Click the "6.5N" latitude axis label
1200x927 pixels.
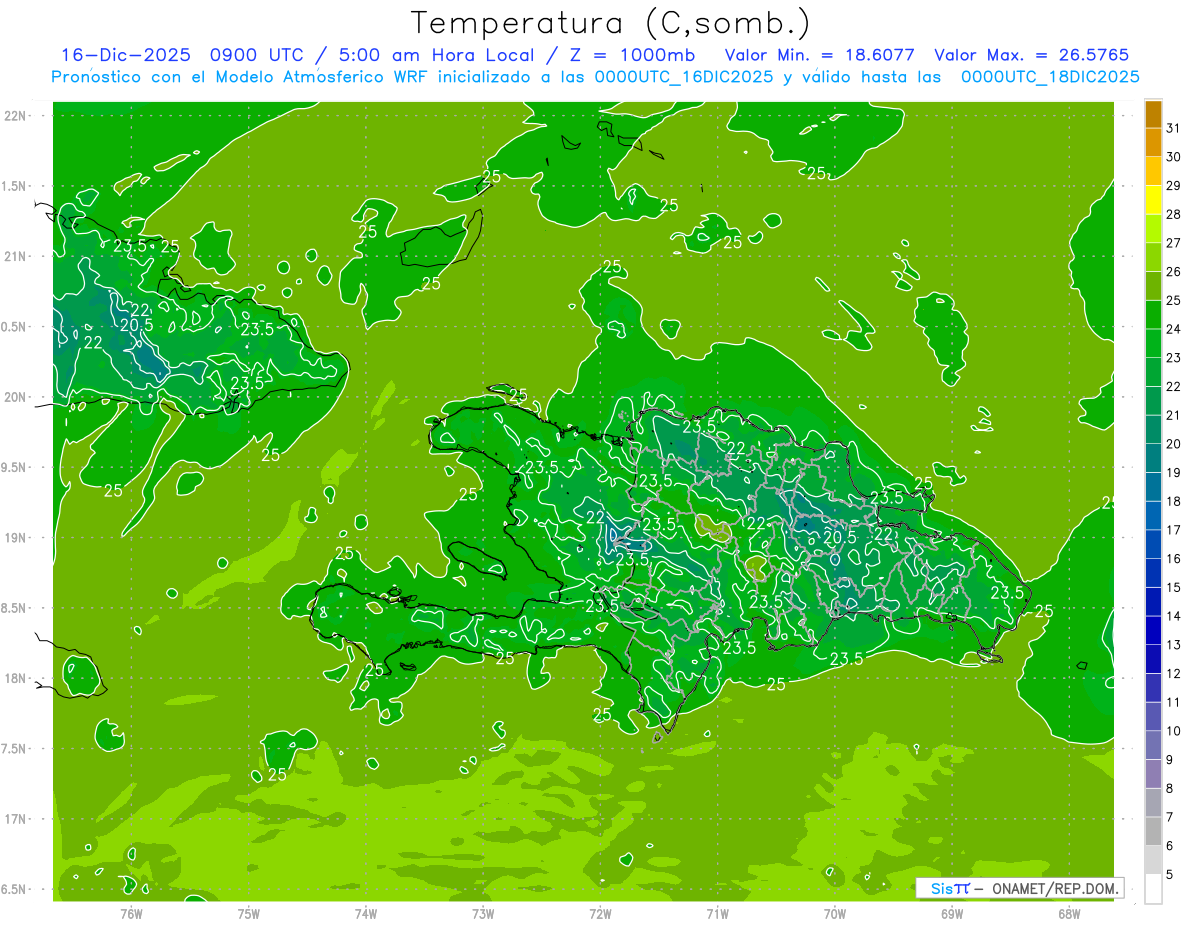coord(14,890)
